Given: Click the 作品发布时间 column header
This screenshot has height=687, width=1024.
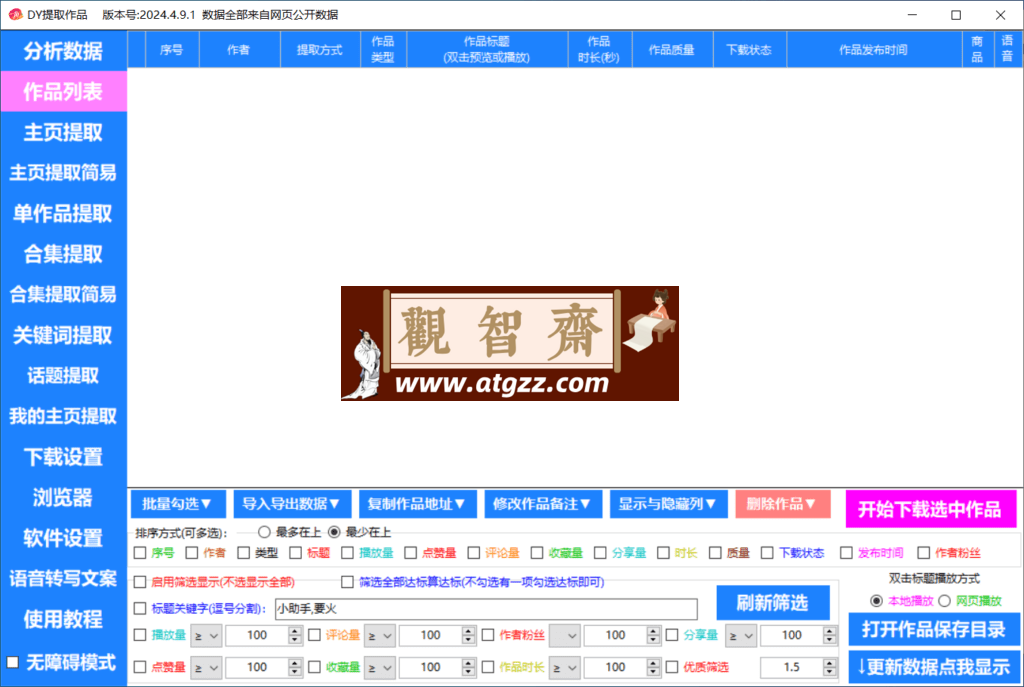Looking at the screenshot, I should [874, 50].
